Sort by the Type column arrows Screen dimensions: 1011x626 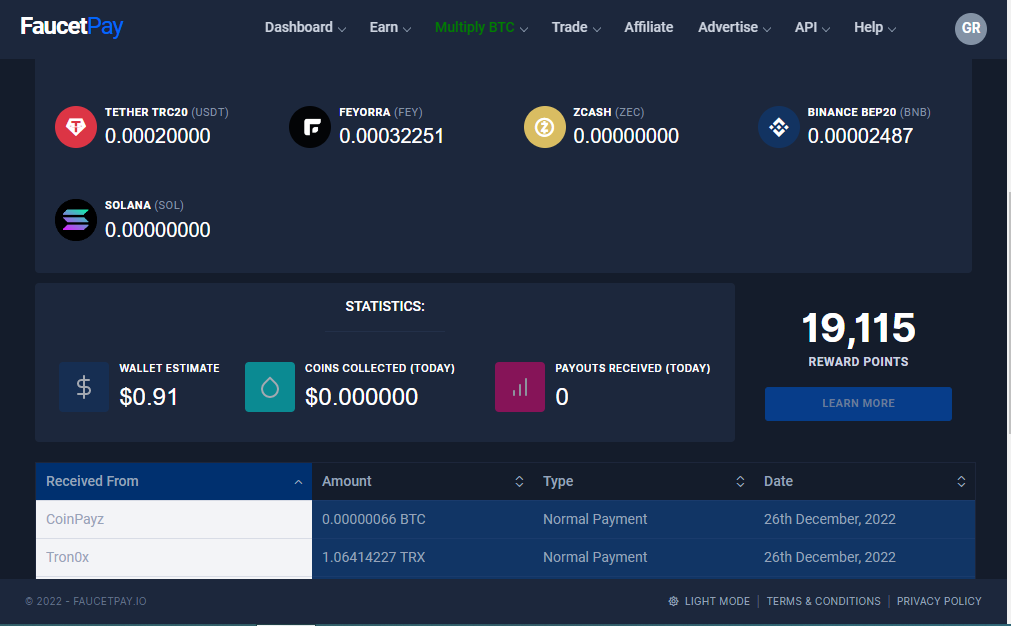(740, 482)
